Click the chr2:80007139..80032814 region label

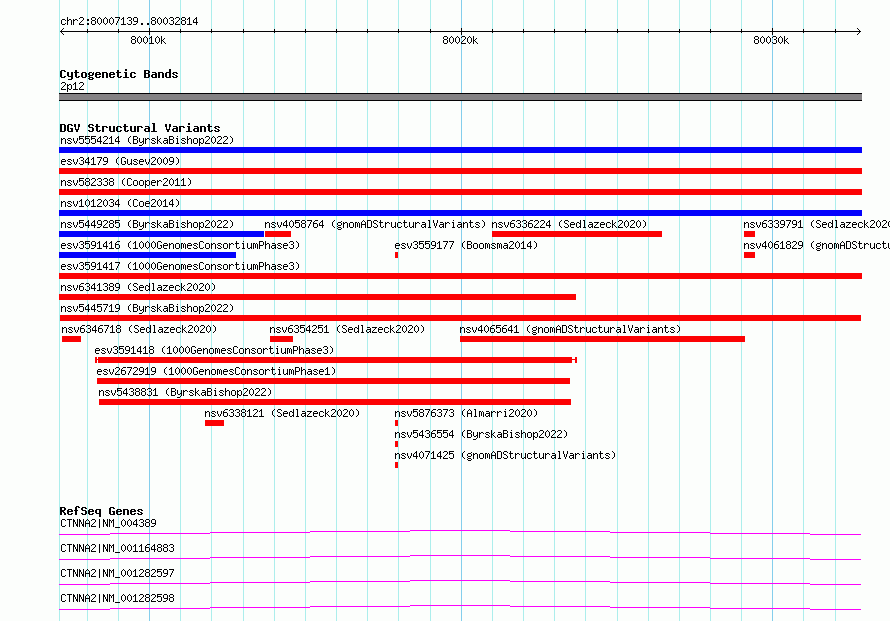(x=129, y=22)
